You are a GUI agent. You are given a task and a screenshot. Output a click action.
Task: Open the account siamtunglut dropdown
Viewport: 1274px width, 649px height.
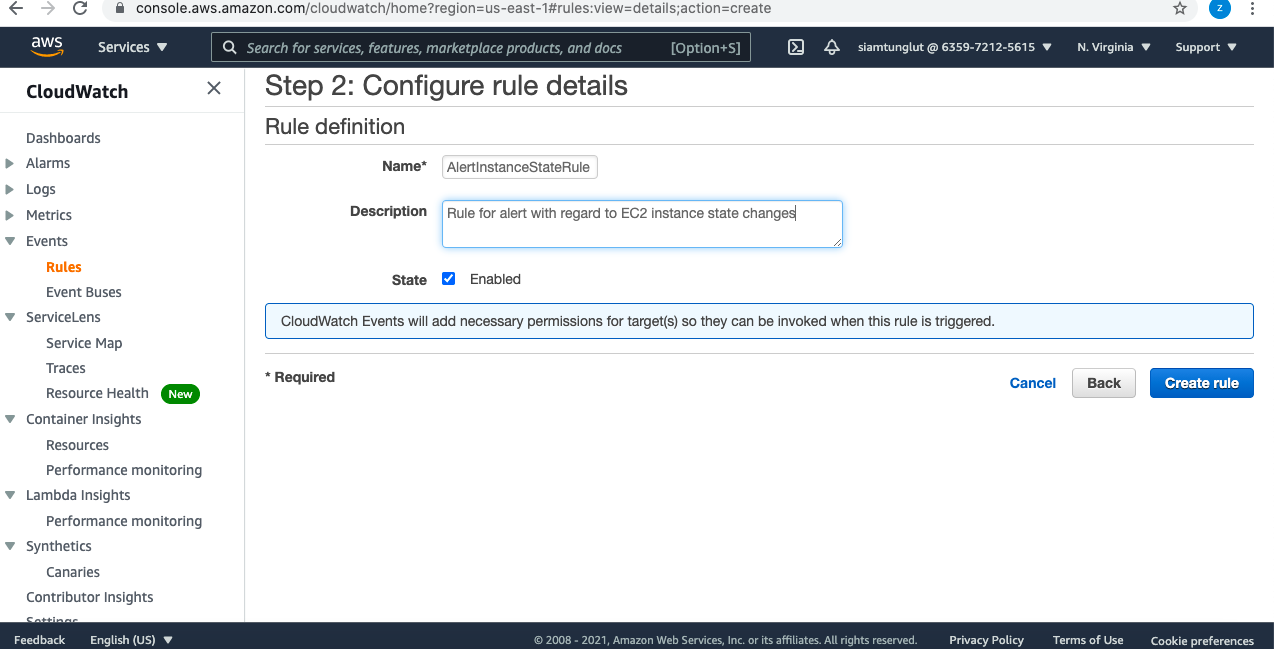(955, 47)
